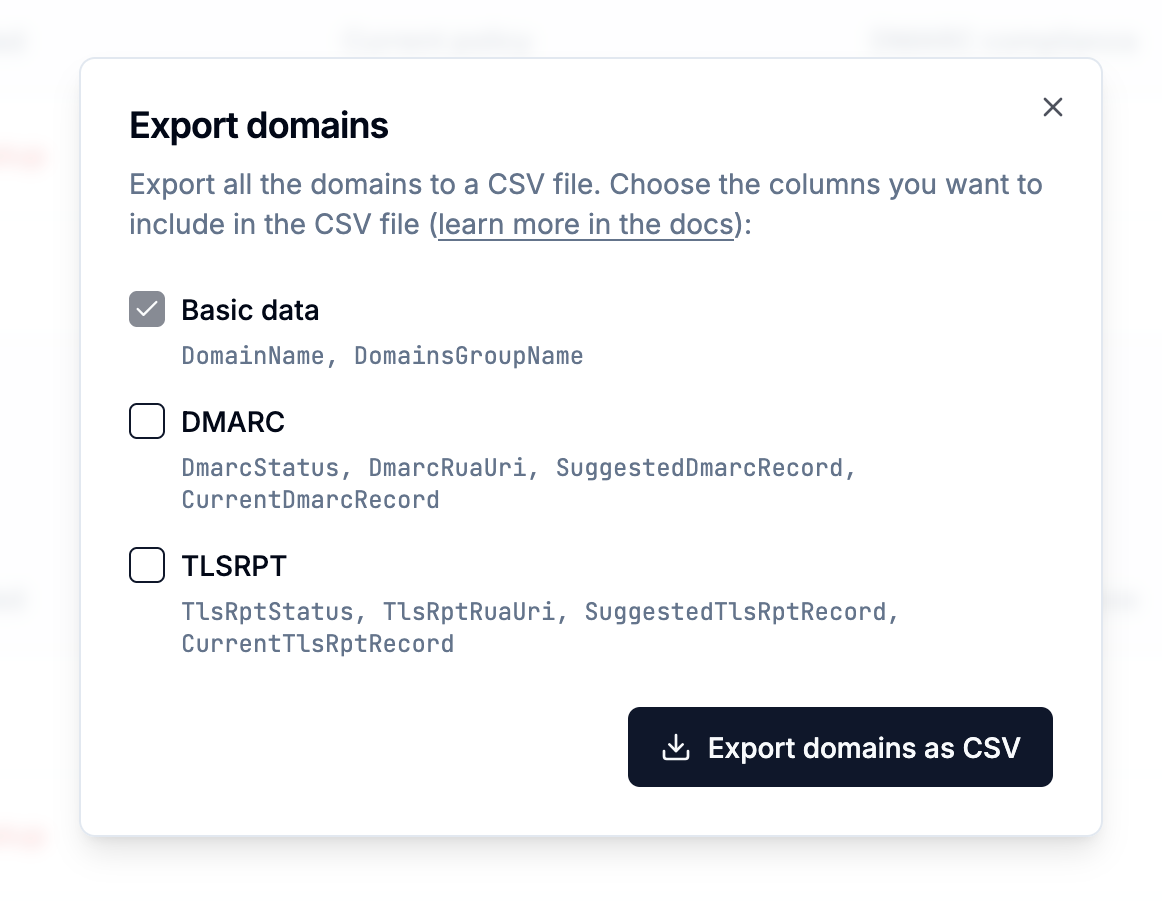Enable the DMARC columns checkbox
Screen dimensions: 1162x906
(147, 421)
